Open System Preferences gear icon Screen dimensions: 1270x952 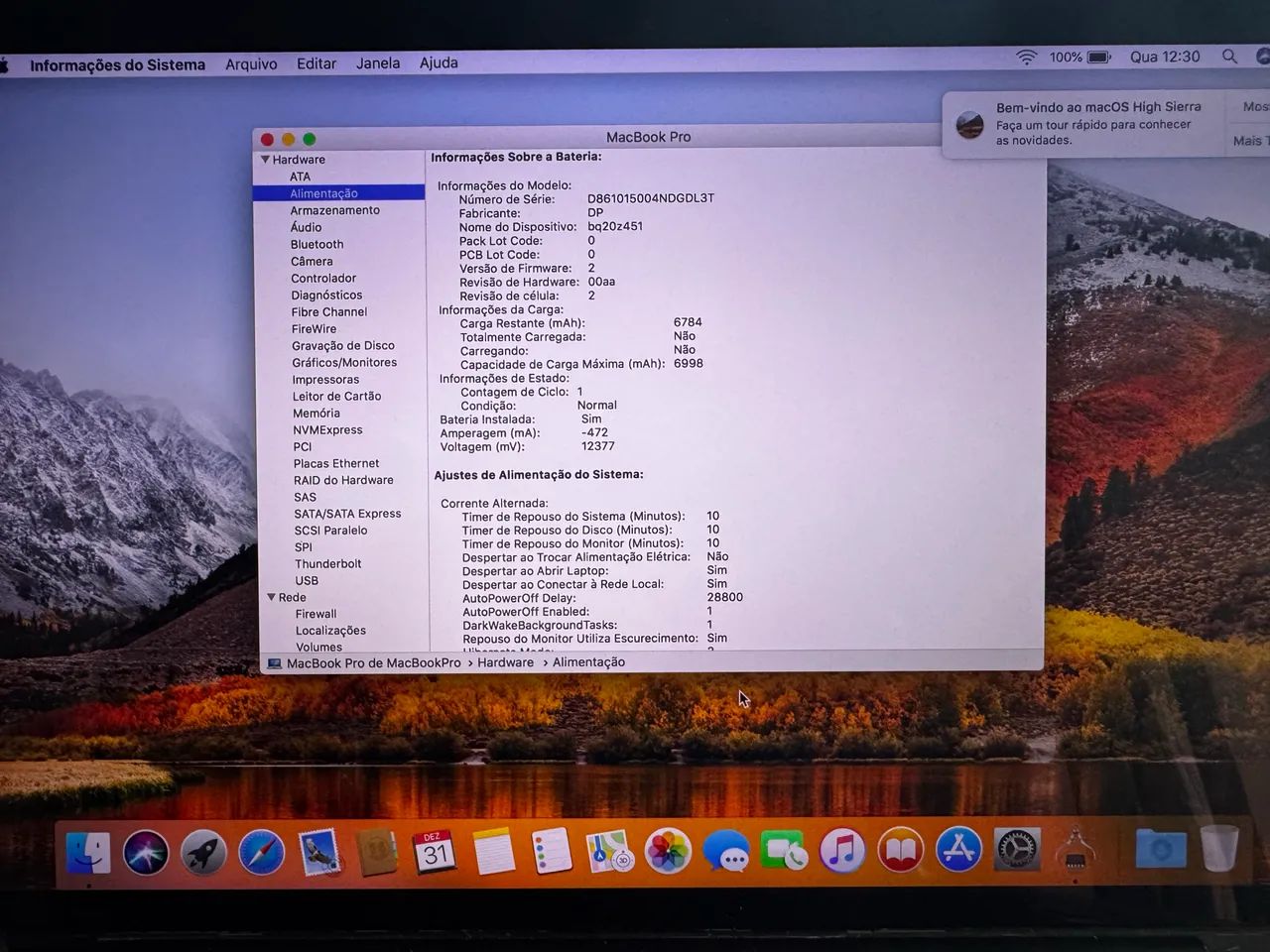coord(1017,850)
